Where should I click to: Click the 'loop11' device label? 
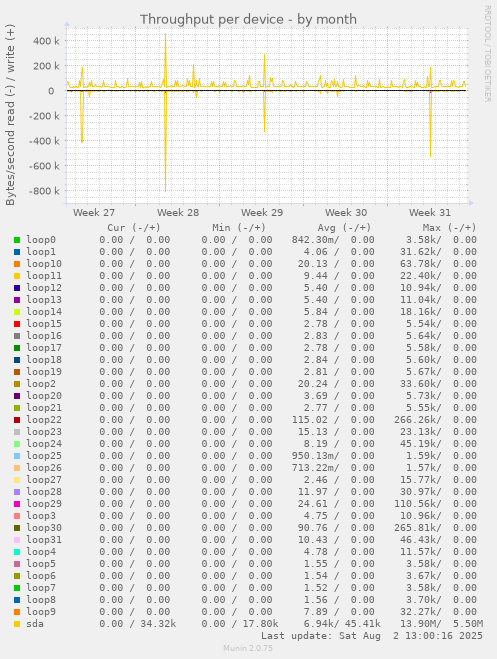click(44, 276)
